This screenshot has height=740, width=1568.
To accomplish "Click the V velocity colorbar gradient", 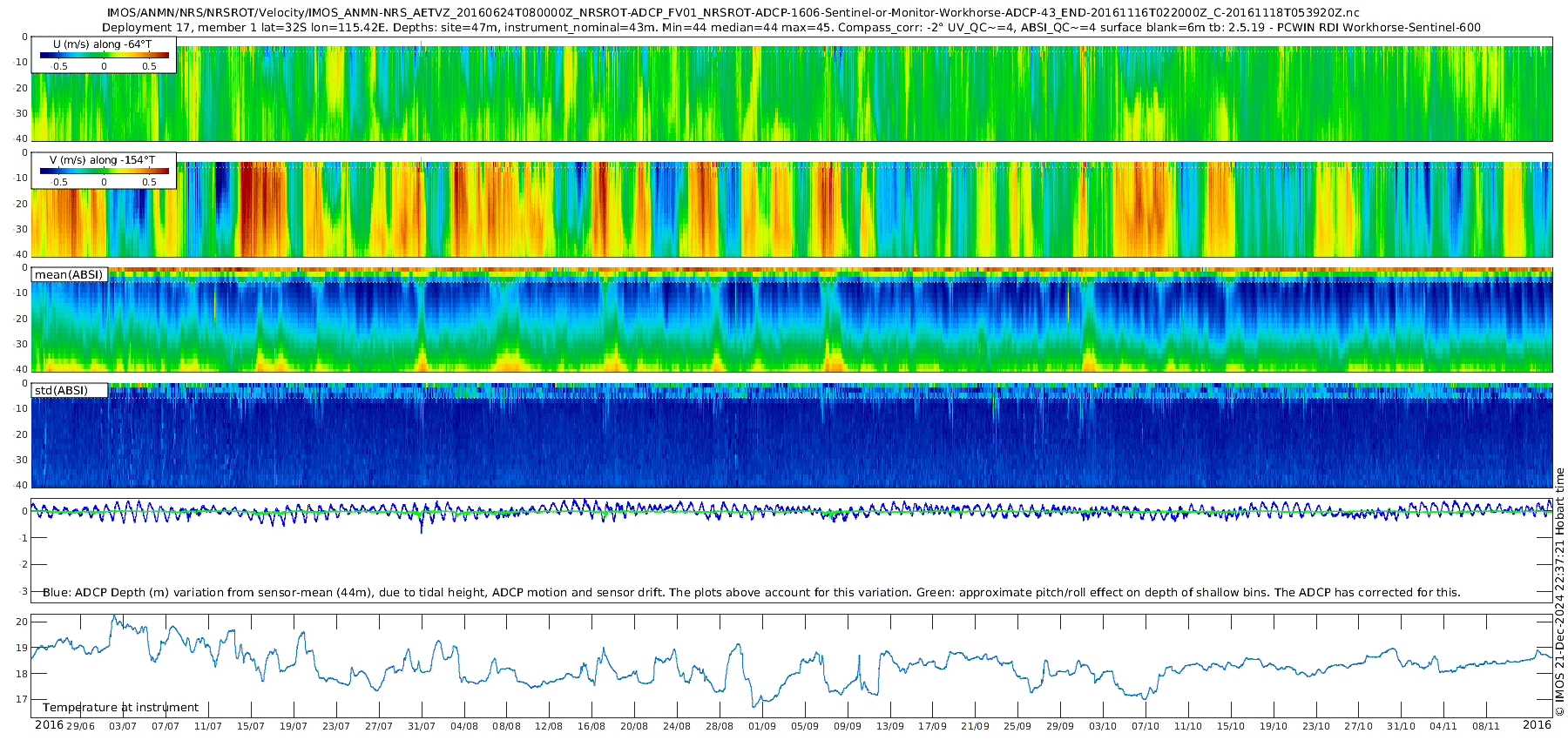I will [104, 171].
